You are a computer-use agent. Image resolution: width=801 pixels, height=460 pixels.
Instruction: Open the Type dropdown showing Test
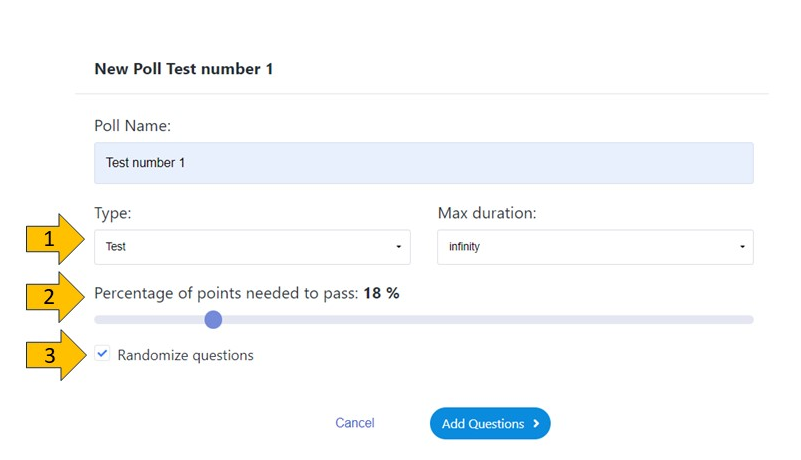(x=252, y=247)
